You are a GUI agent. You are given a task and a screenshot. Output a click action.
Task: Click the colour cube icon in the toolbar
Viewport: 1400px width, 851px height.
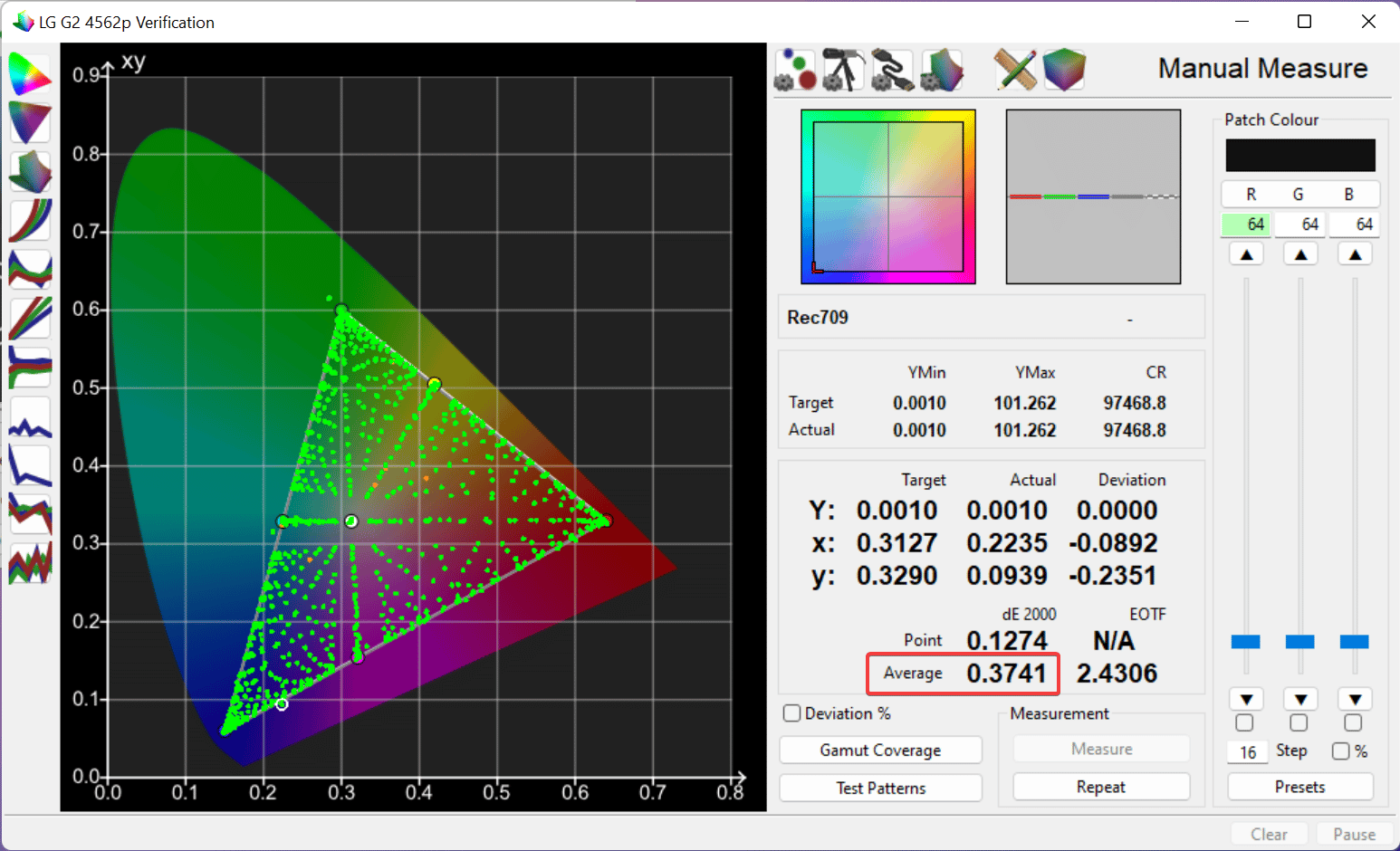pyautogui.click(x=1064, y=70)
